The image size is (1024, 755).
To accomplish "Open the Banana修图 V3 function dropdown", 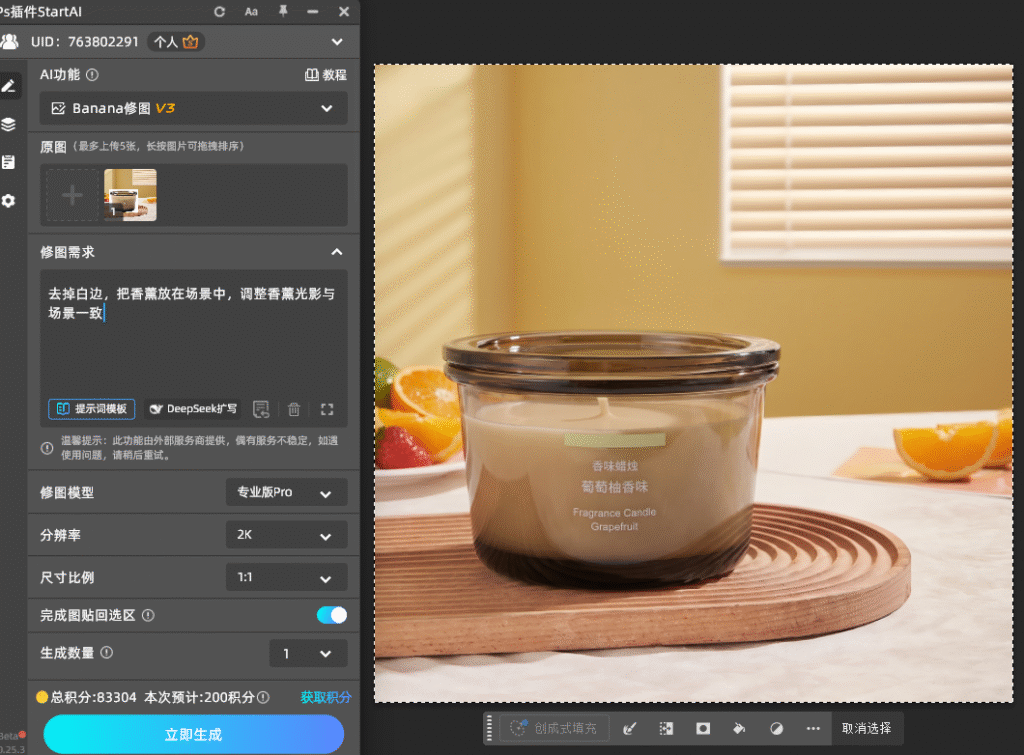I will coord(193,108).
